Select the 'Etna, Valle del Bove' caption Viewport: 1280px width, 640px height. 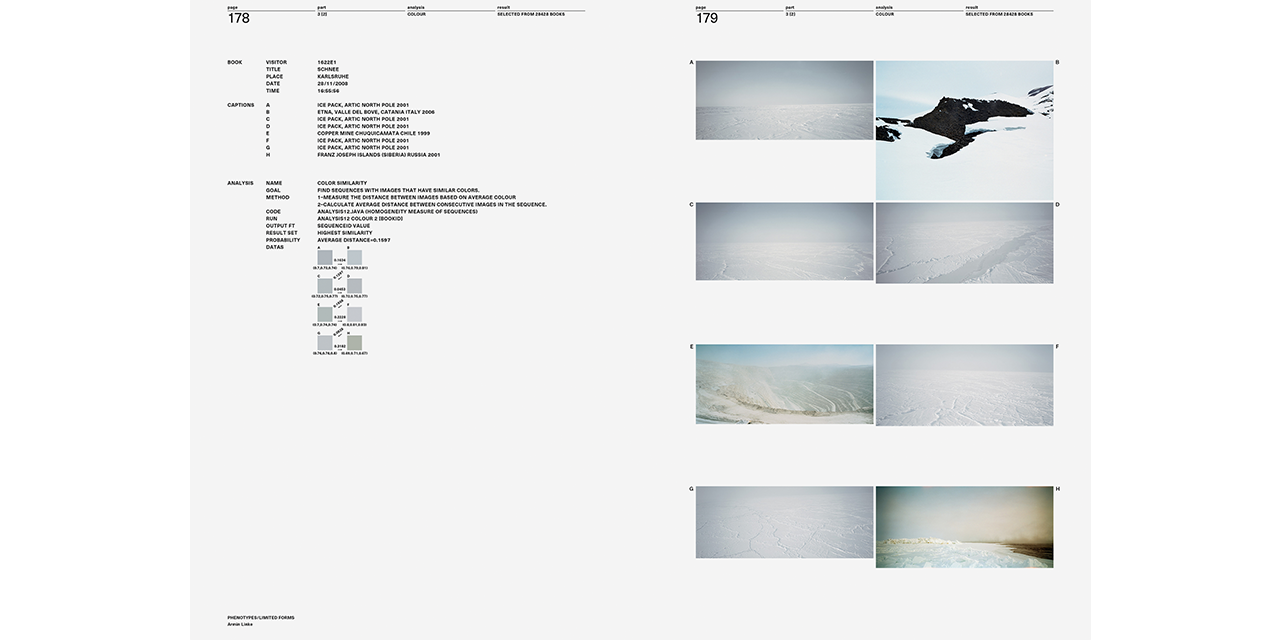pos(376,112)
